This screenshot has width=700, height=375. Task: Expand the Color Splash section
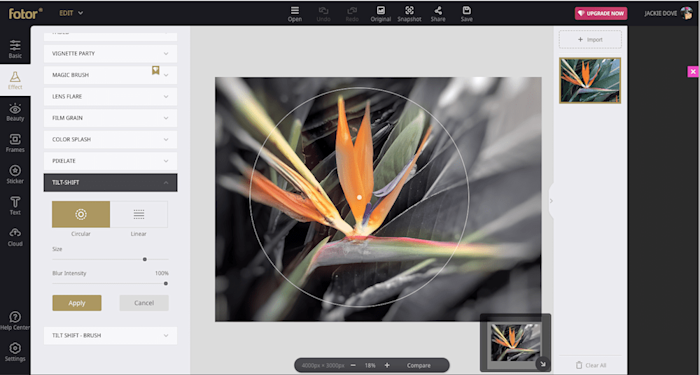pyautogui.click(x=110, y=139)
